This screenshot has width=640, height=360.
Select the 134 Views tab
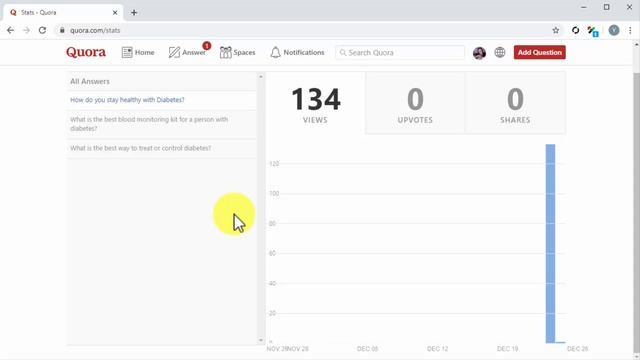click(316, 103)
